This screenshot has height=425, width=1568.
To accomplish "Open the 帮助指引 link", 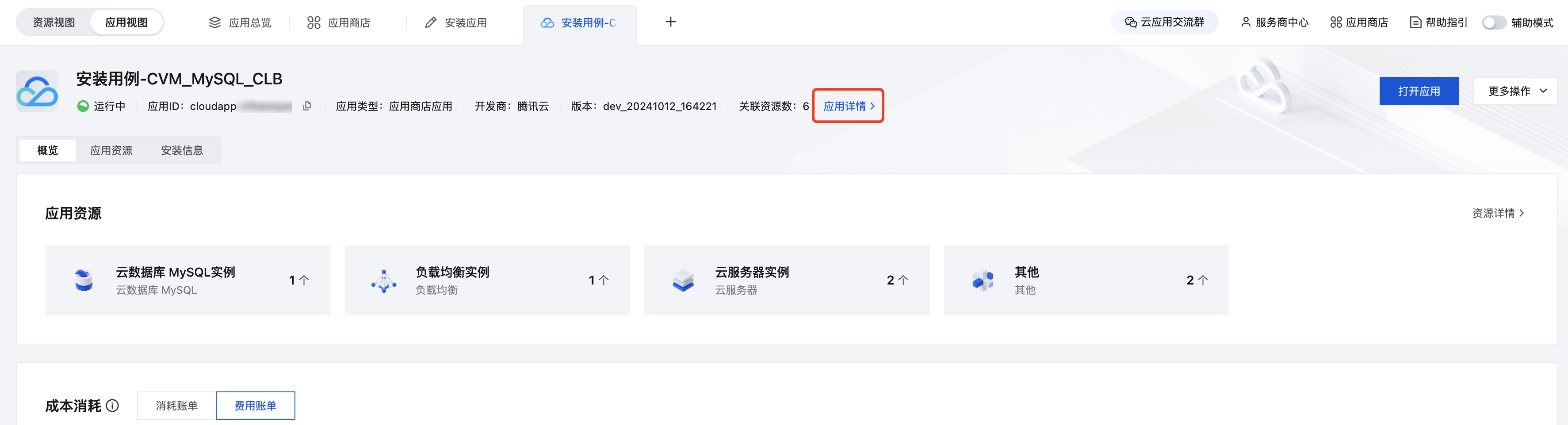I will point(1438,23).
